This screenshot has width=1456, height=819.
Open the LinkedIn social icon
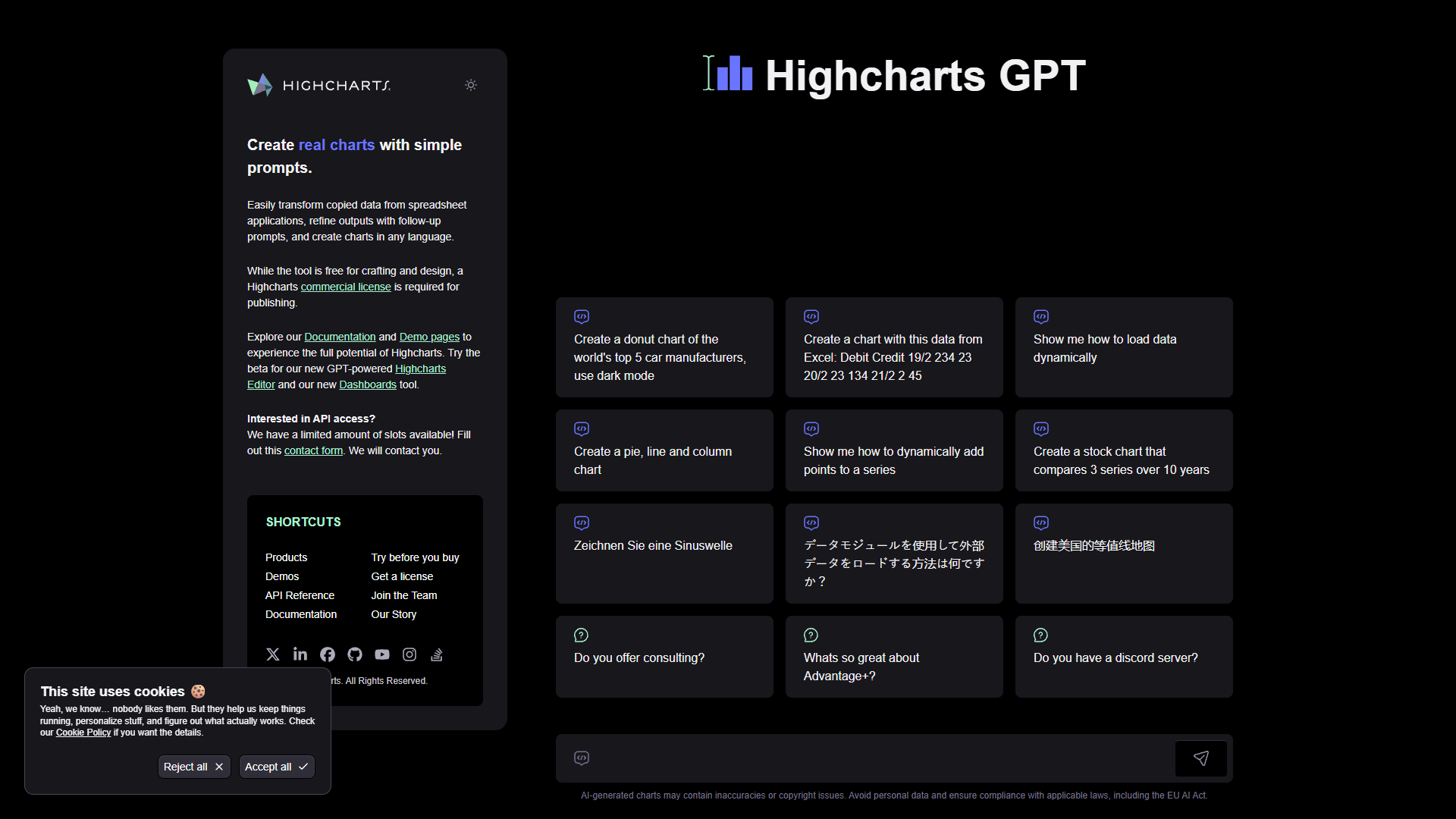pos(300,654)
